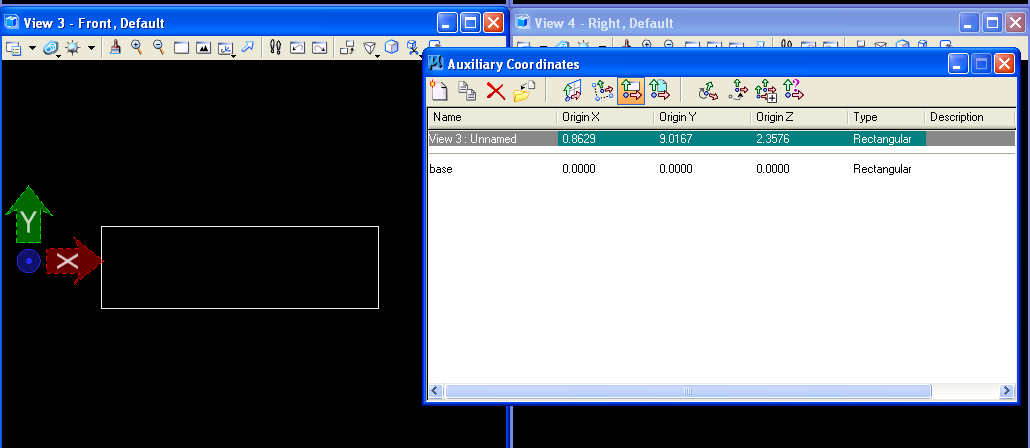The width and height of the screenshot is (1030, 448).
Task: Click blue cube Display Depth icon
Action: point(392,47)
